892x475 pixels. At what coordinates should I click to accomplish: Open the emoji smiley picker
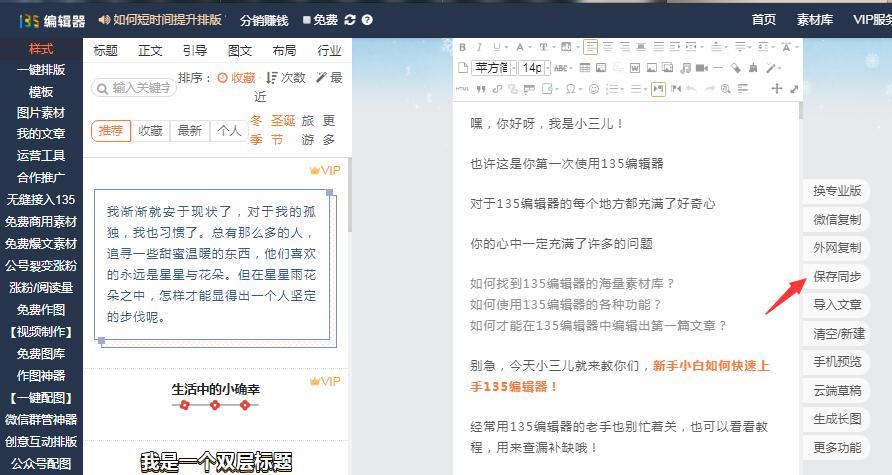tap(594, 89)
